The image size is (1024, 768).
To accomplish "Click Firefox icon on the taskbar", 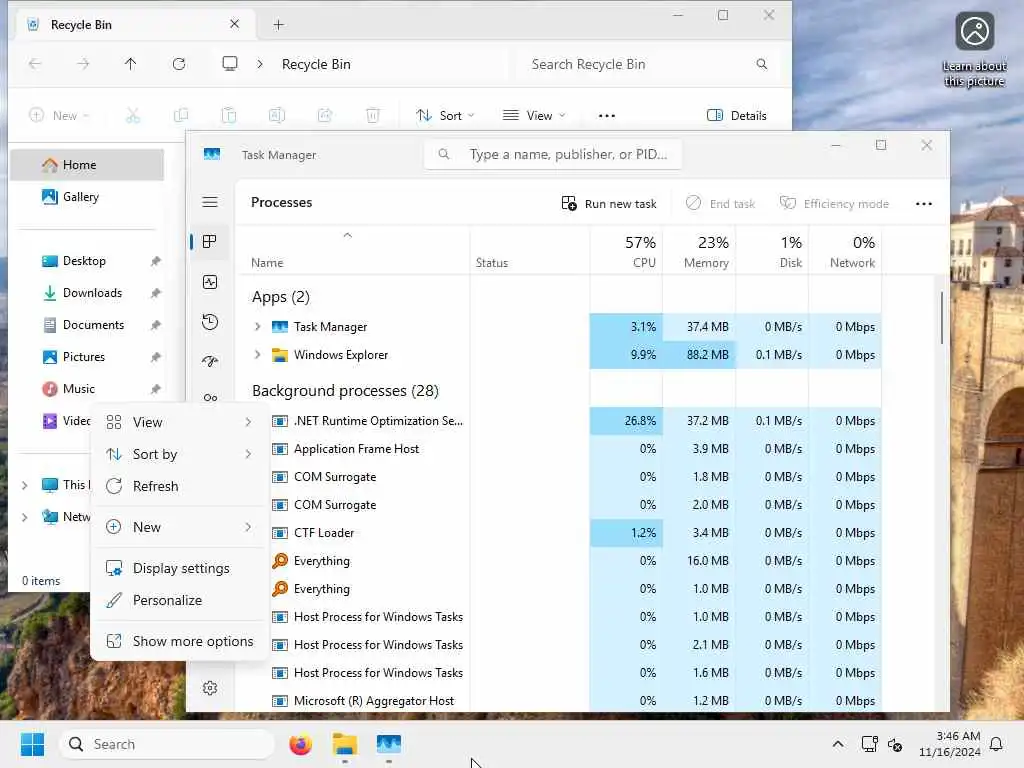I will coord(300,744).
